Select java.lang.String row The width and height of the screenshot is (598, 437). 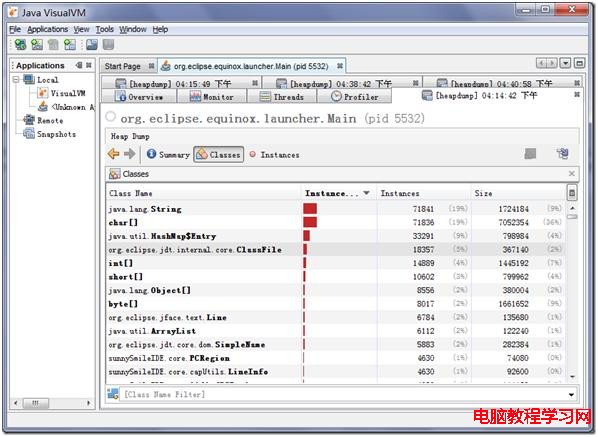pos(336,209)
